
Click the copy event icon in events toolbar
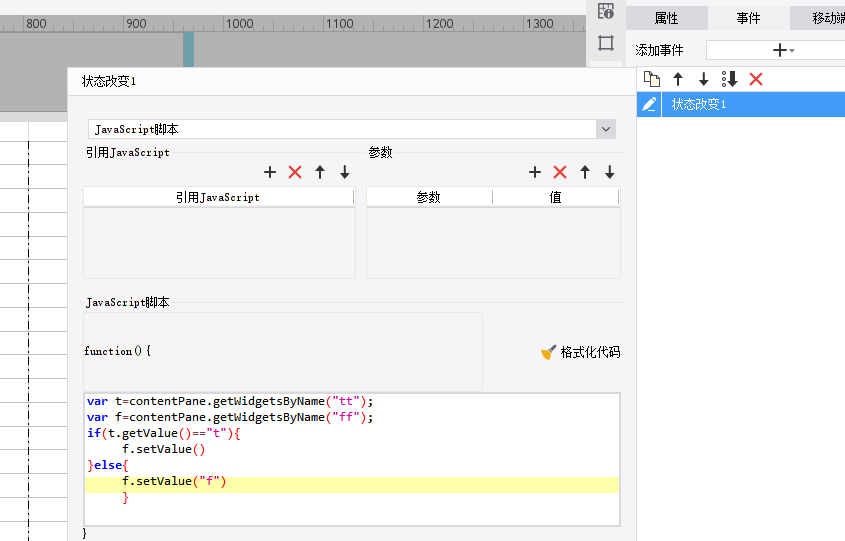[652, 79]
